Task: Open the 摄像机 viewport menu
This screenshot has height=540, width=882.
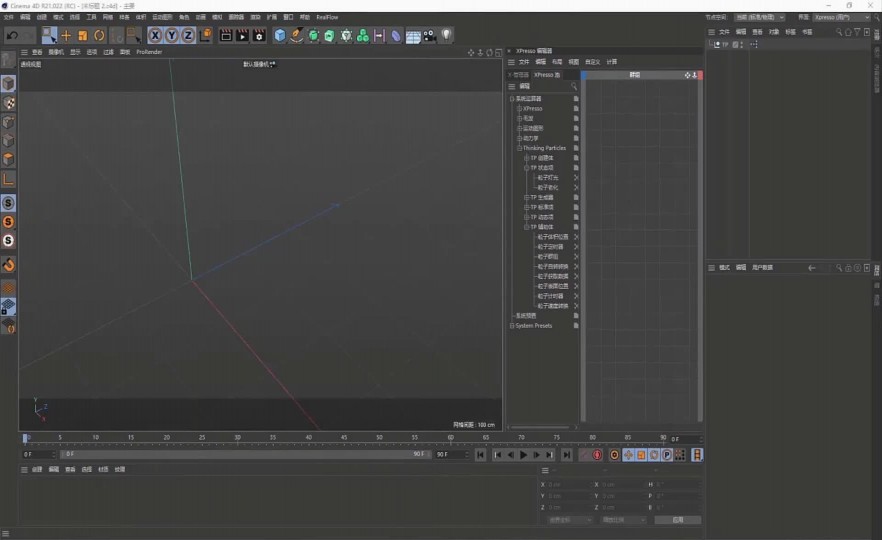Action: click(56, 52)
